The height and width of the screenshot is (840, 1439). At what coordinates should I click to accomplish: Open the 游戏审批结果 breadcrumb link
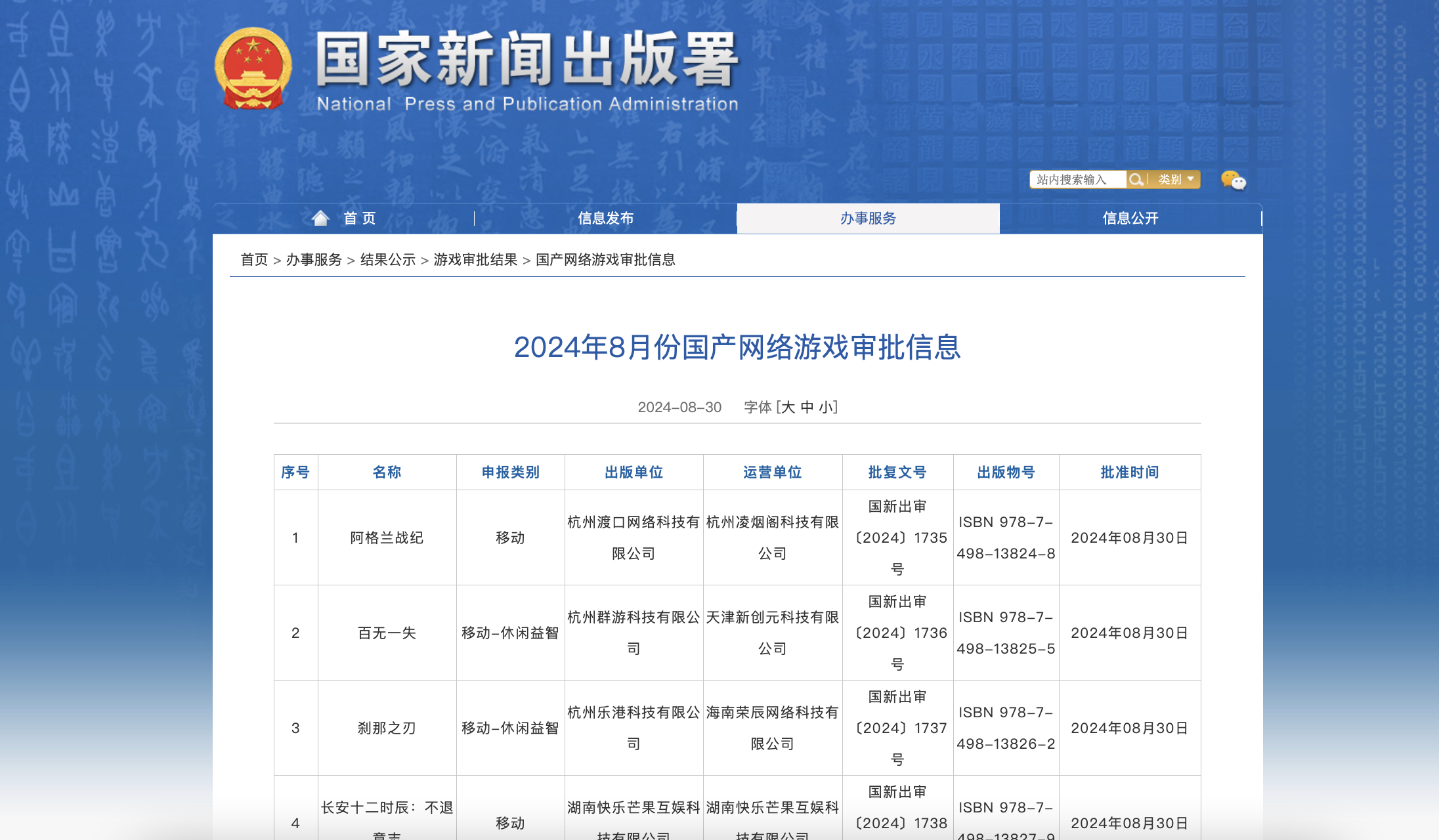(475, 260)
